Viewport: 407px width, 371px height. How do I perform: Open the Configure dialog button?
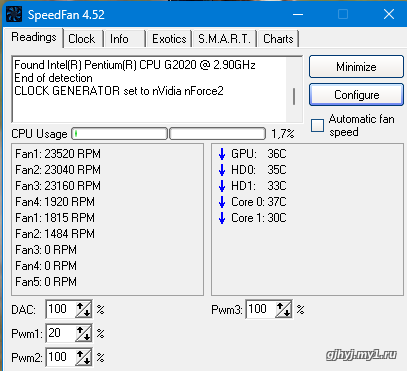click(356, 95)
